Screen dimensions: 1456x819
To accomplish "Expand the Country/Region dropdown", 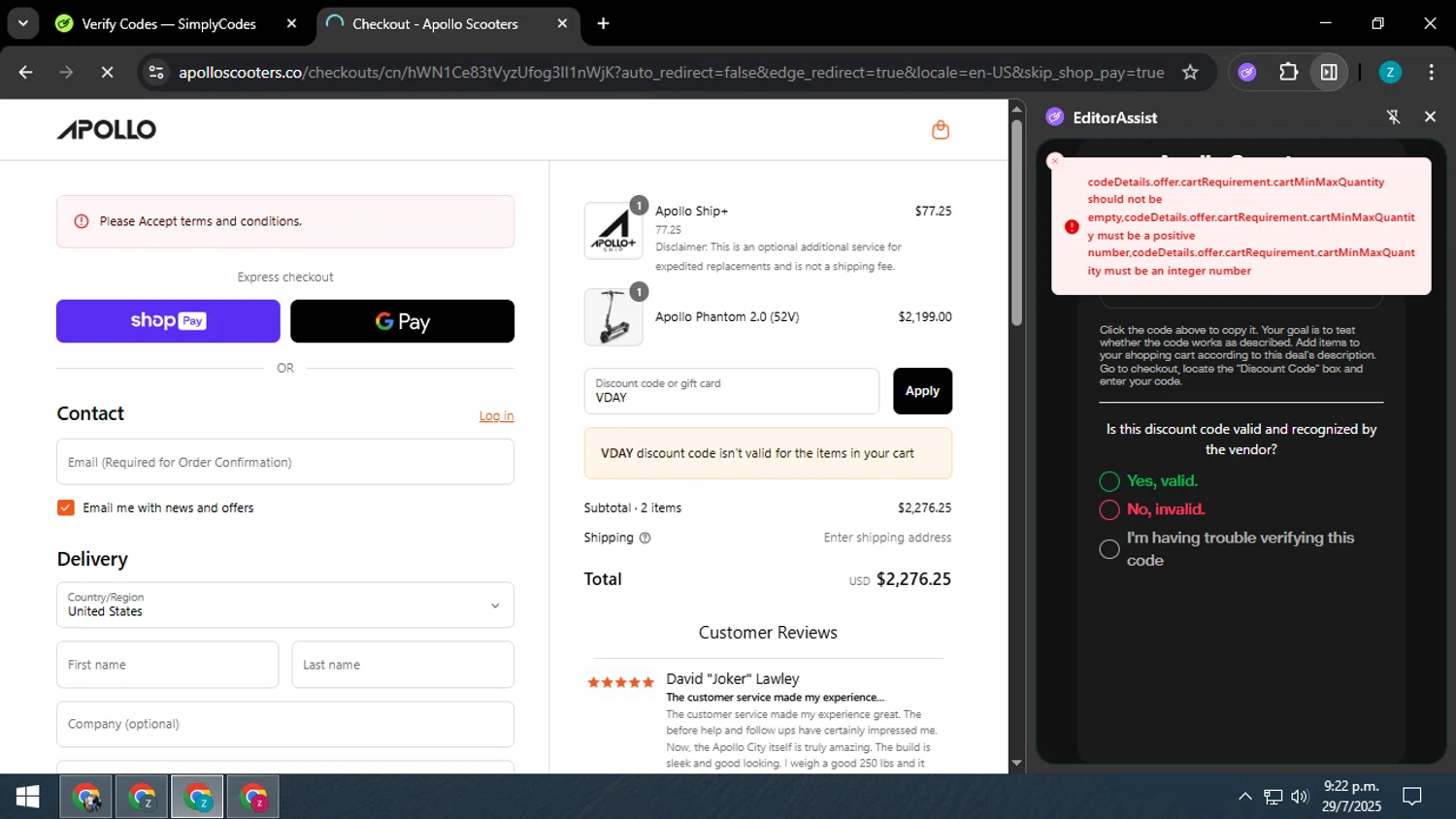I will [x=285, y=605].
